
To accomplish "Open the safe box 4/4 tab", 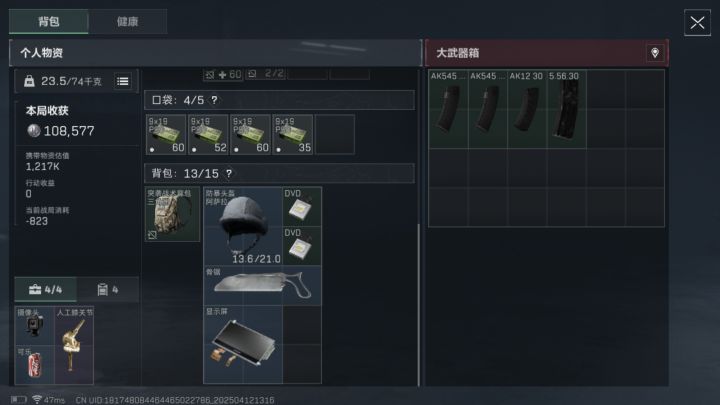I will (45, 289).
